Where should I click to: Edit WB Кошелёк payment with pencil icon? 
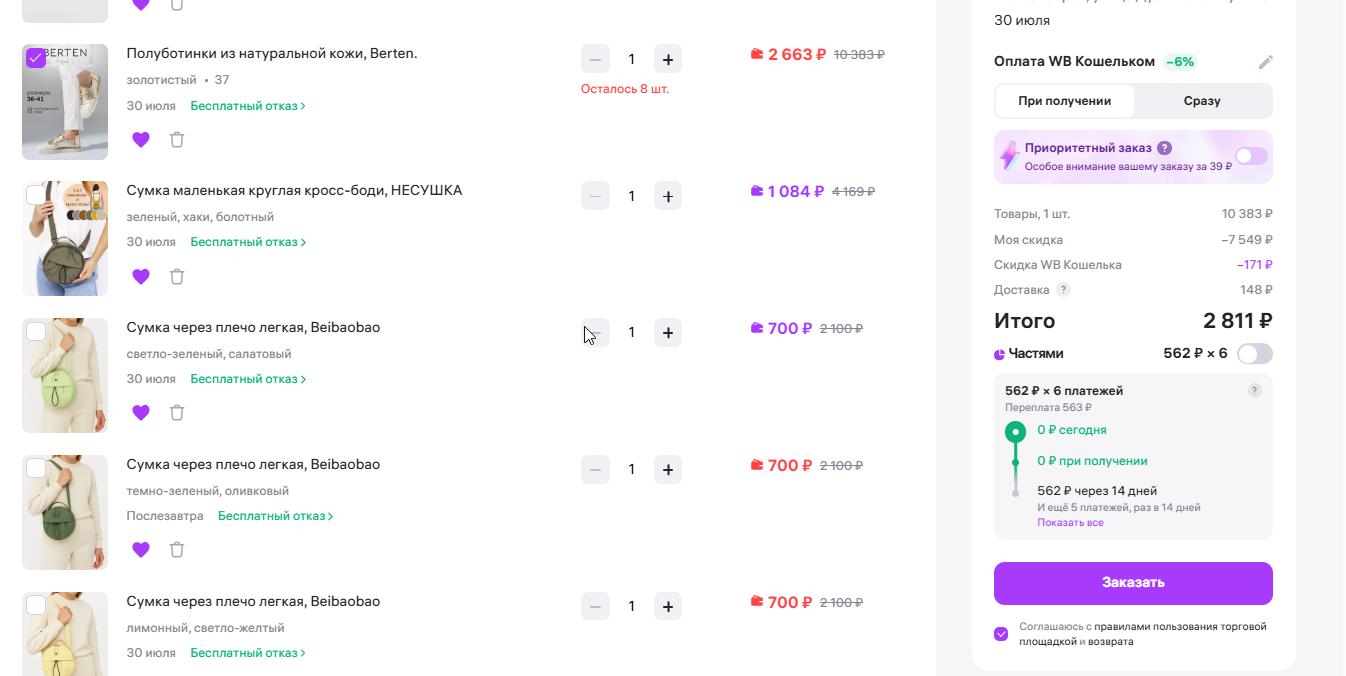click(1266, 62)
